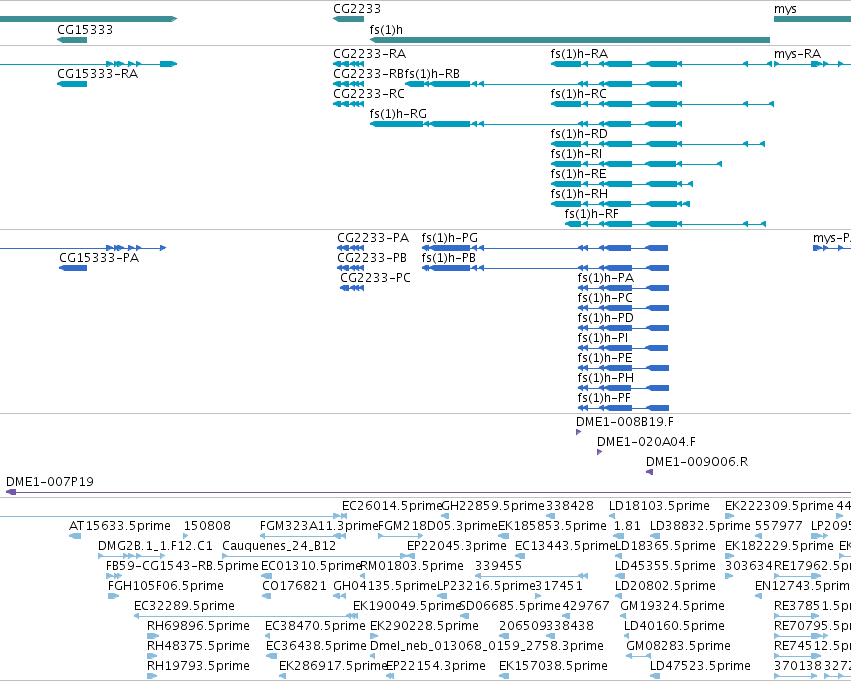Click the 339455 feature label
This screenshot has width=851, height=681.
tap(498, 566)
